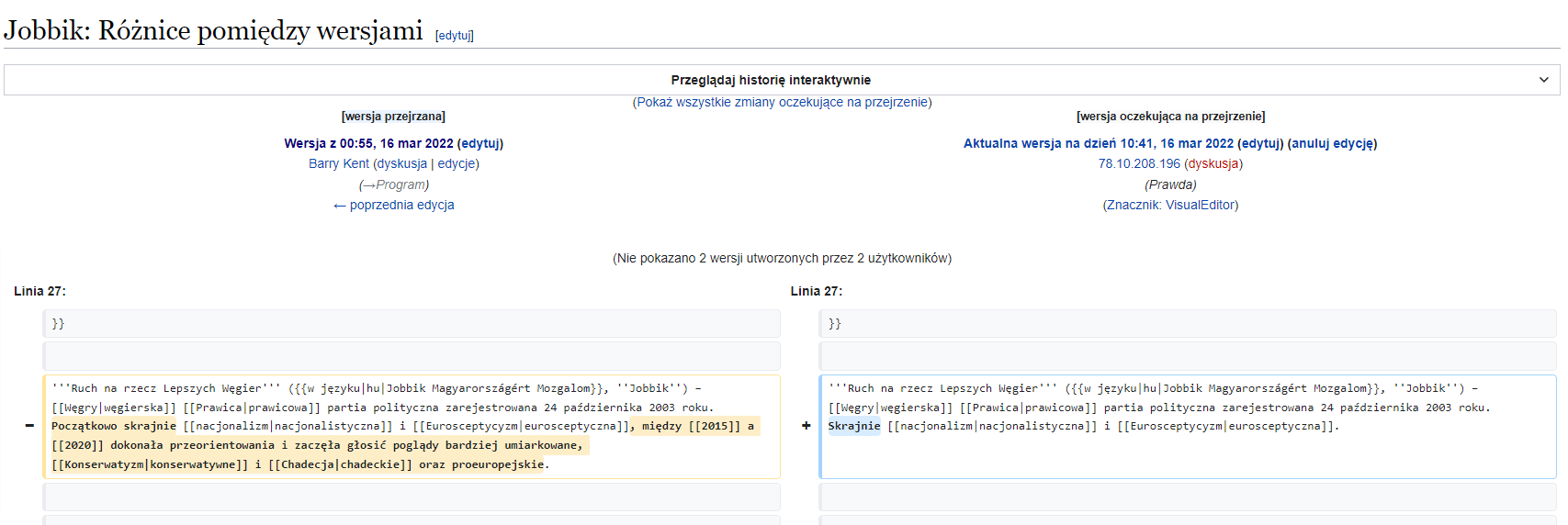The image size is (1568, 525).
Task: Open Aktualna wersja 10:41 link
Action: (1099, 143)
